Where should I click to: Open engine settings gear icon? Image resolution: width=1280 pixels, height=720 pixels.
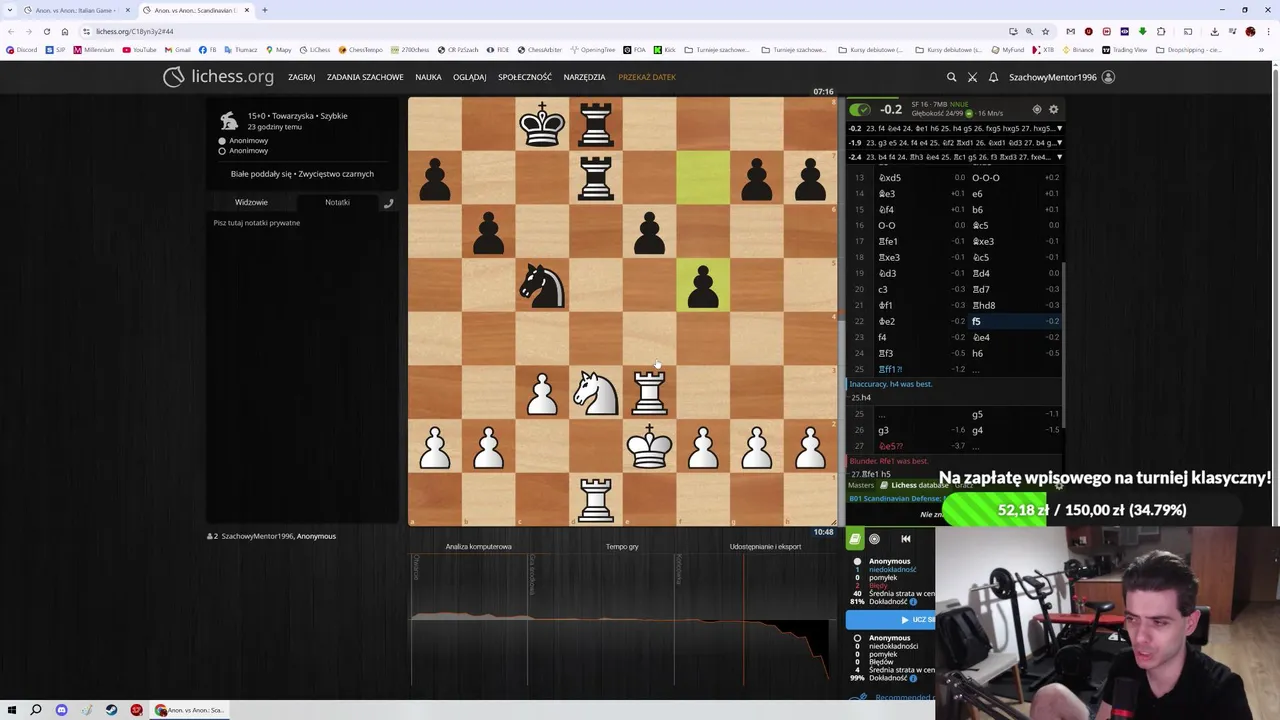click(1053, 109)
